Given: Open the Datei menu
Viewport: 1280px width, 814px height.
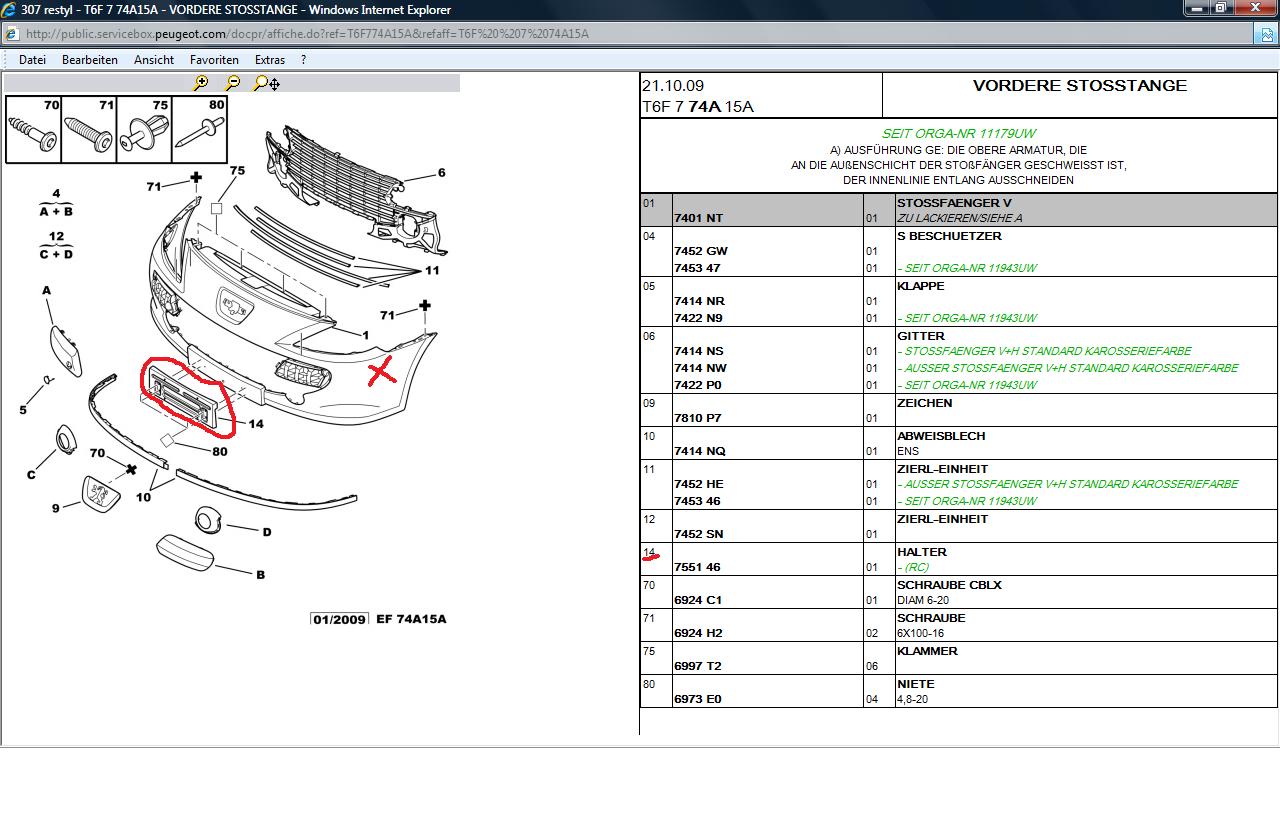Looking at the screenshot, I should (32, 60).
